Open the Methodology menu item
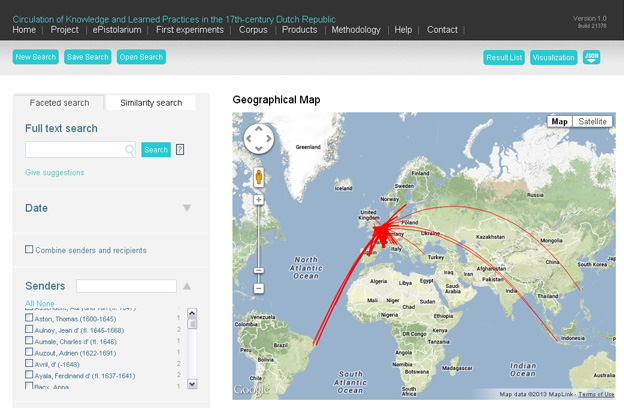 click(x=356, y=30)
